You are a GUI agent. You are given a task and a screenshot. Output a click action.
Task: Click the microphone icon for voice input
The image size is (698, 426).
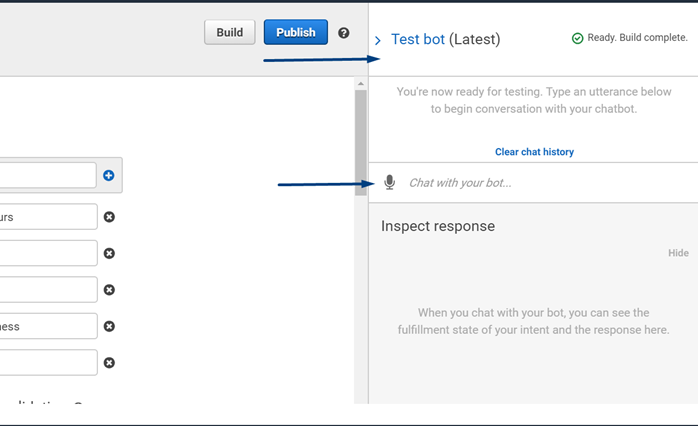coord(390,183)
